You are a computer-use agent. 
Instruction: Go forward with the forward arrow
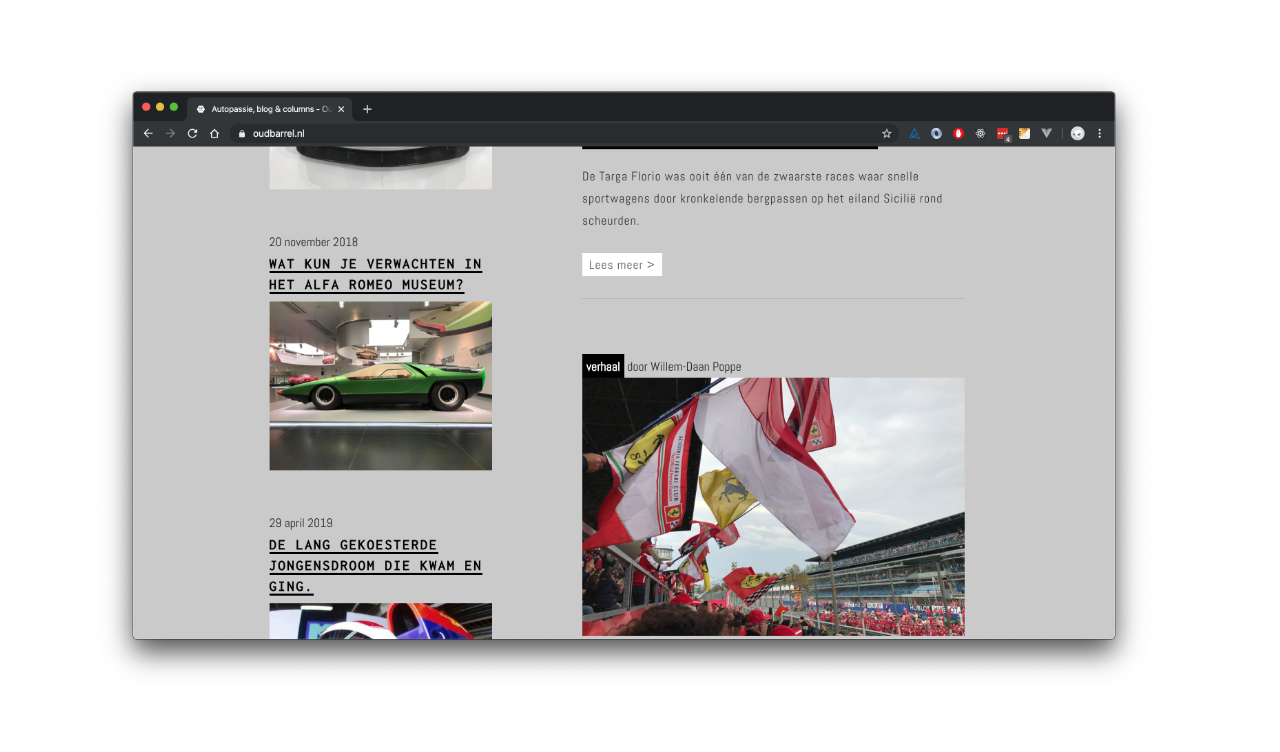170,133
